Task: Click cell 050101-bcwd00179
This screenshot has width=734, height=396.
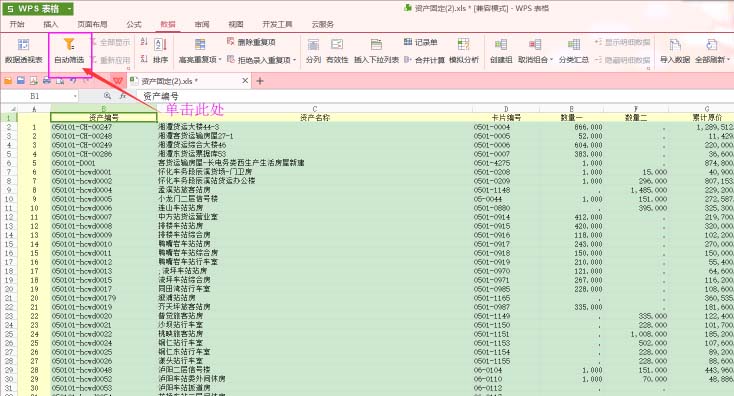Action: [104, 298]
